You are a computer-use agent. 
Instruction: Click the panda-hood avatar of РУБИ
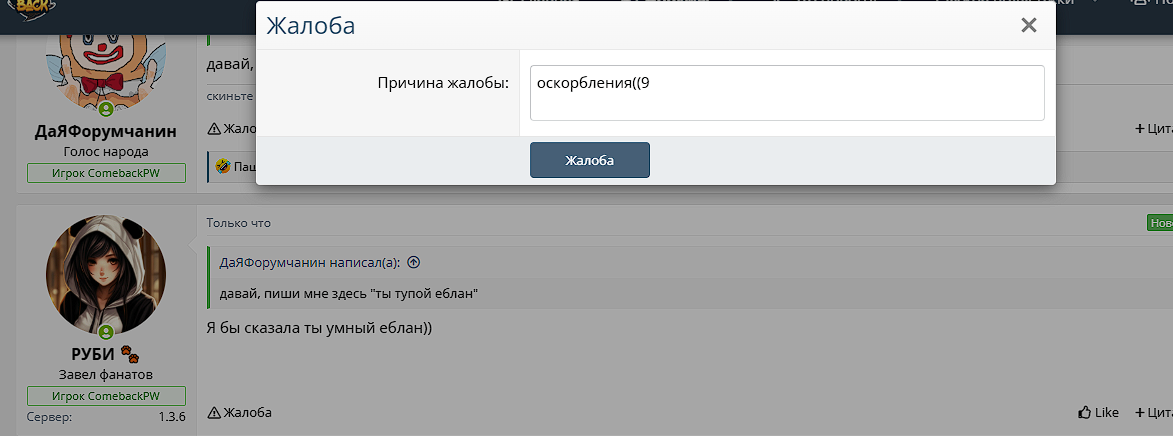click(106, 274)
